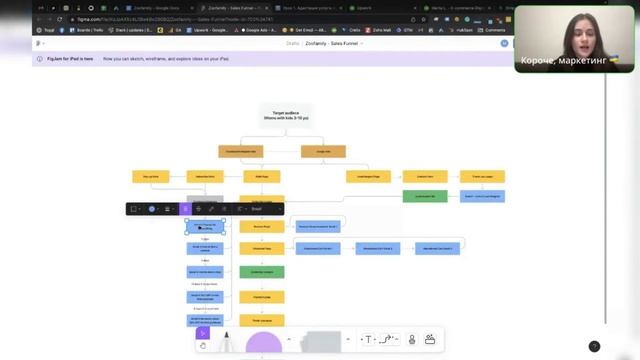Choose the purple circle Shapes tool
The width and height of the screenshot is (640, 360).
[264, 342]
